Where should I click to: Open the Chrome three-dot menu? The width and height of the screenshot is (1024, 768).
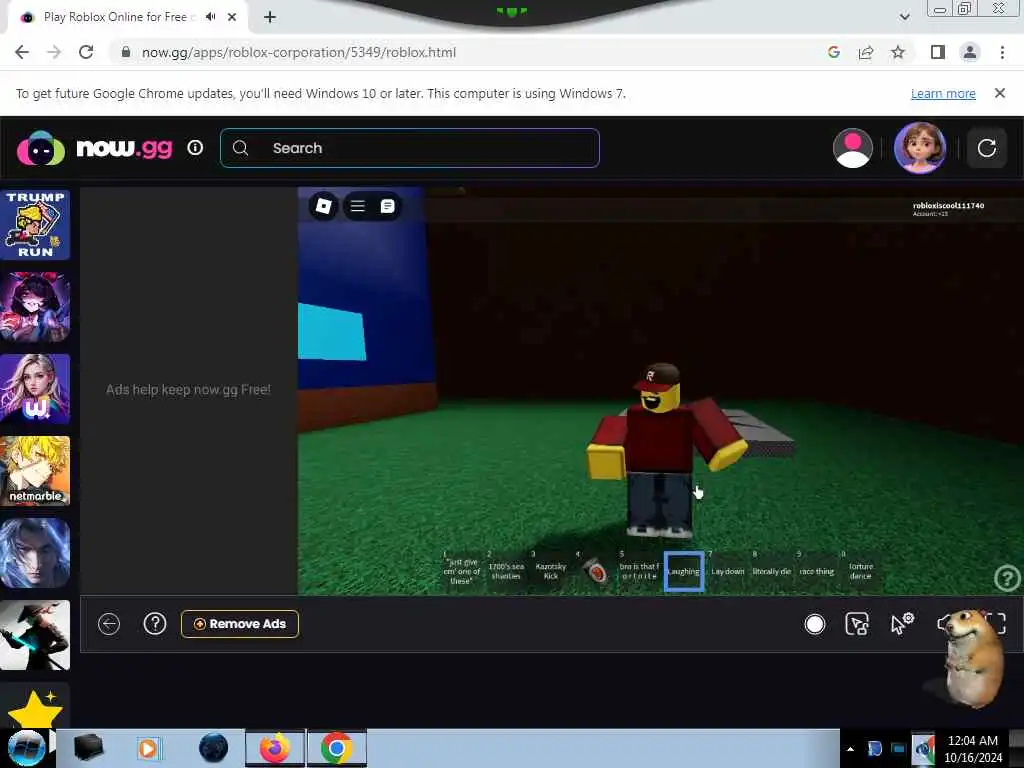tap(1002, 52)
